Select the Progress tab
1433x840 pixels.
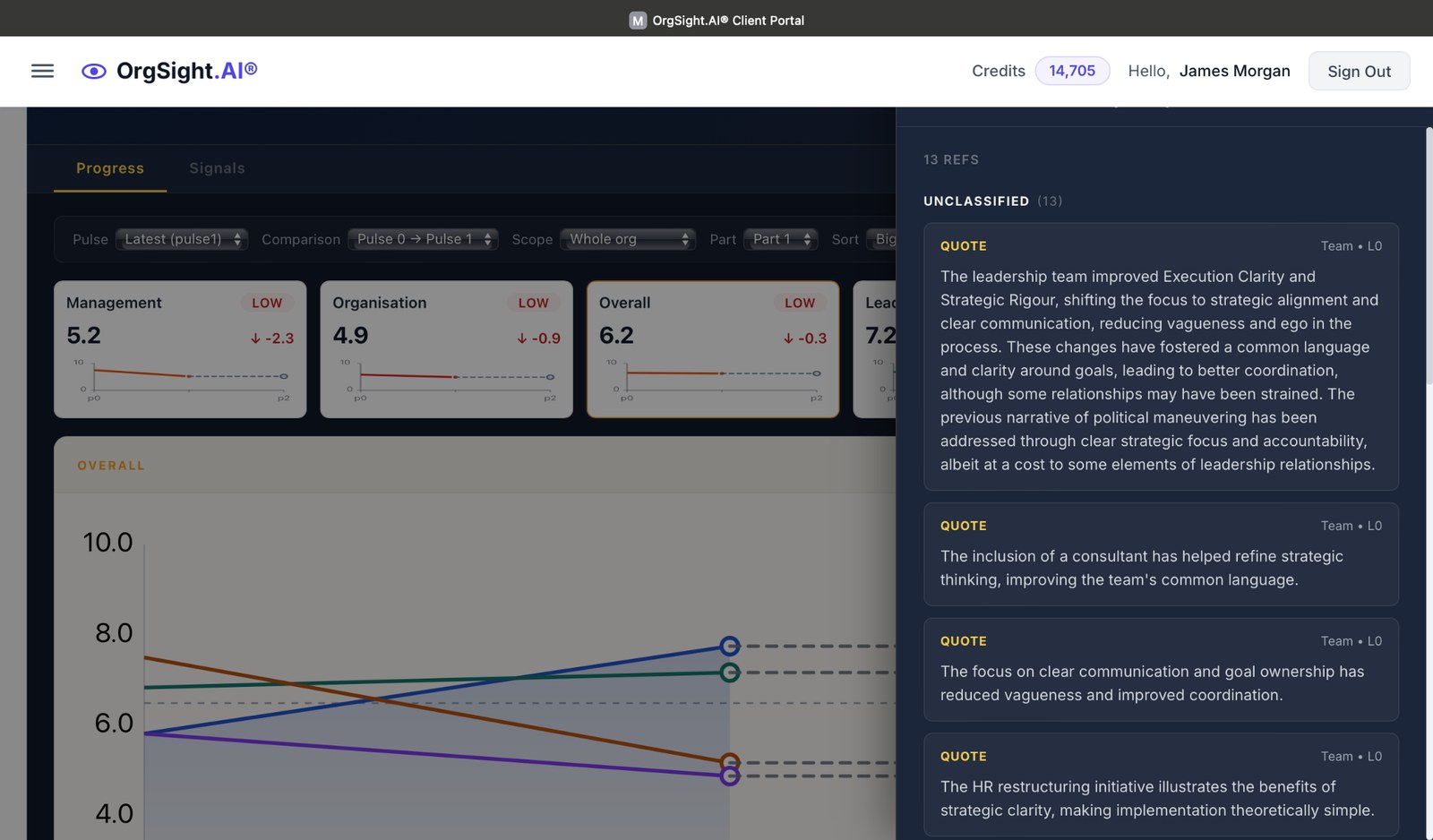[110, 168]
